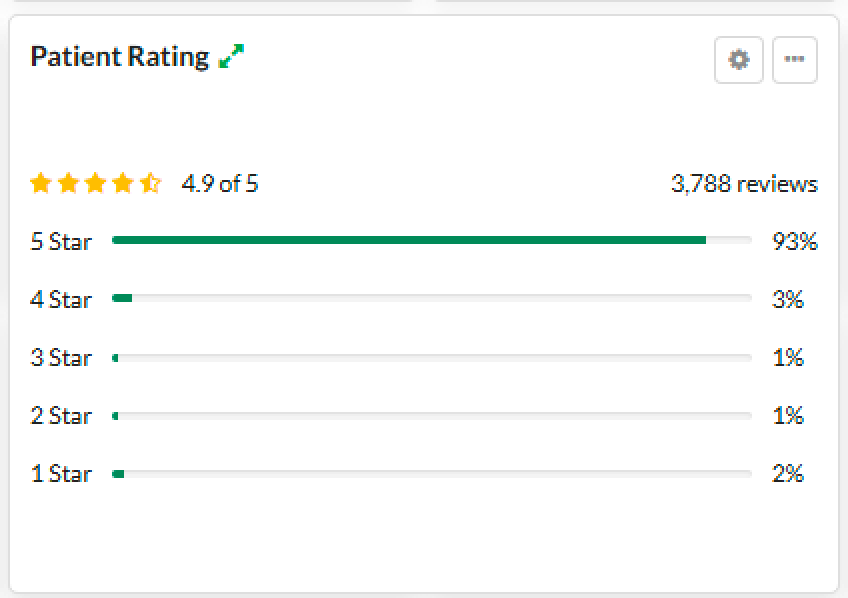Click the Patient Rating title
Viewport: 848px width, 598px height.
click(119, 57)
